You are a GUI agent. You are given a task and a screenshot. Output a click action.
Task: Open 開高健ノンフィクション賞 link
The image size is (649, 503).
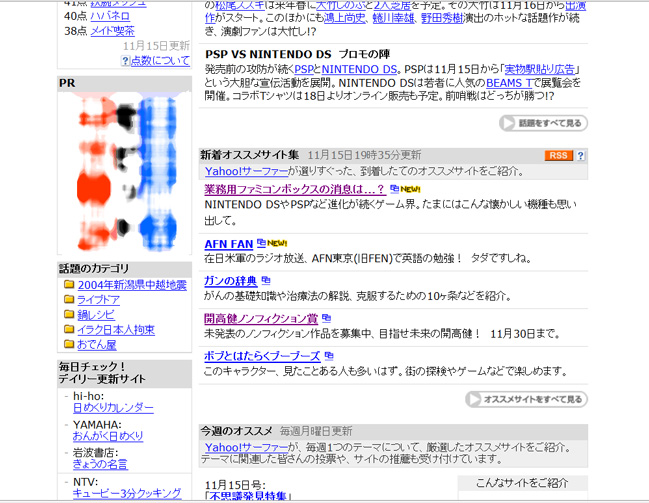click(261, 319)
